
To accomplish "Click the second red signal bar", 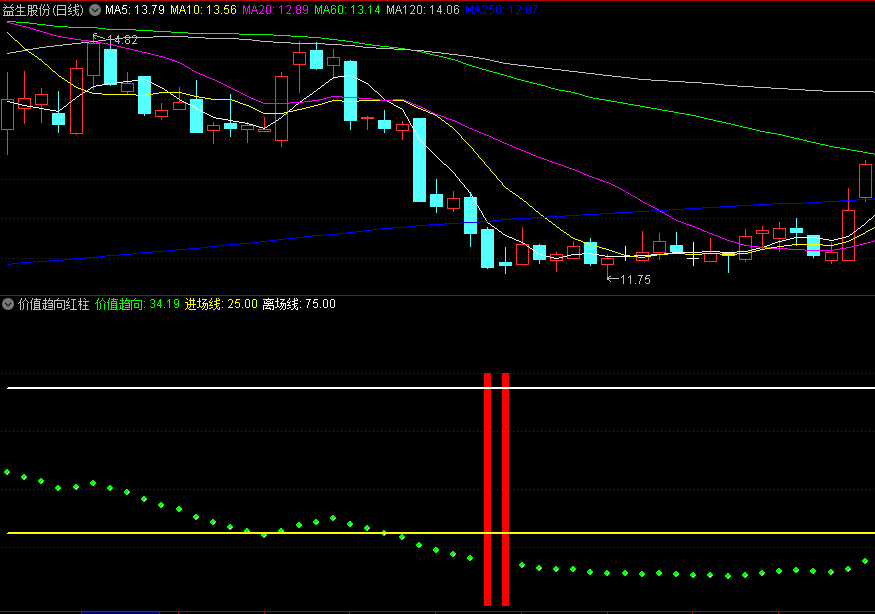I will (505, 490).
